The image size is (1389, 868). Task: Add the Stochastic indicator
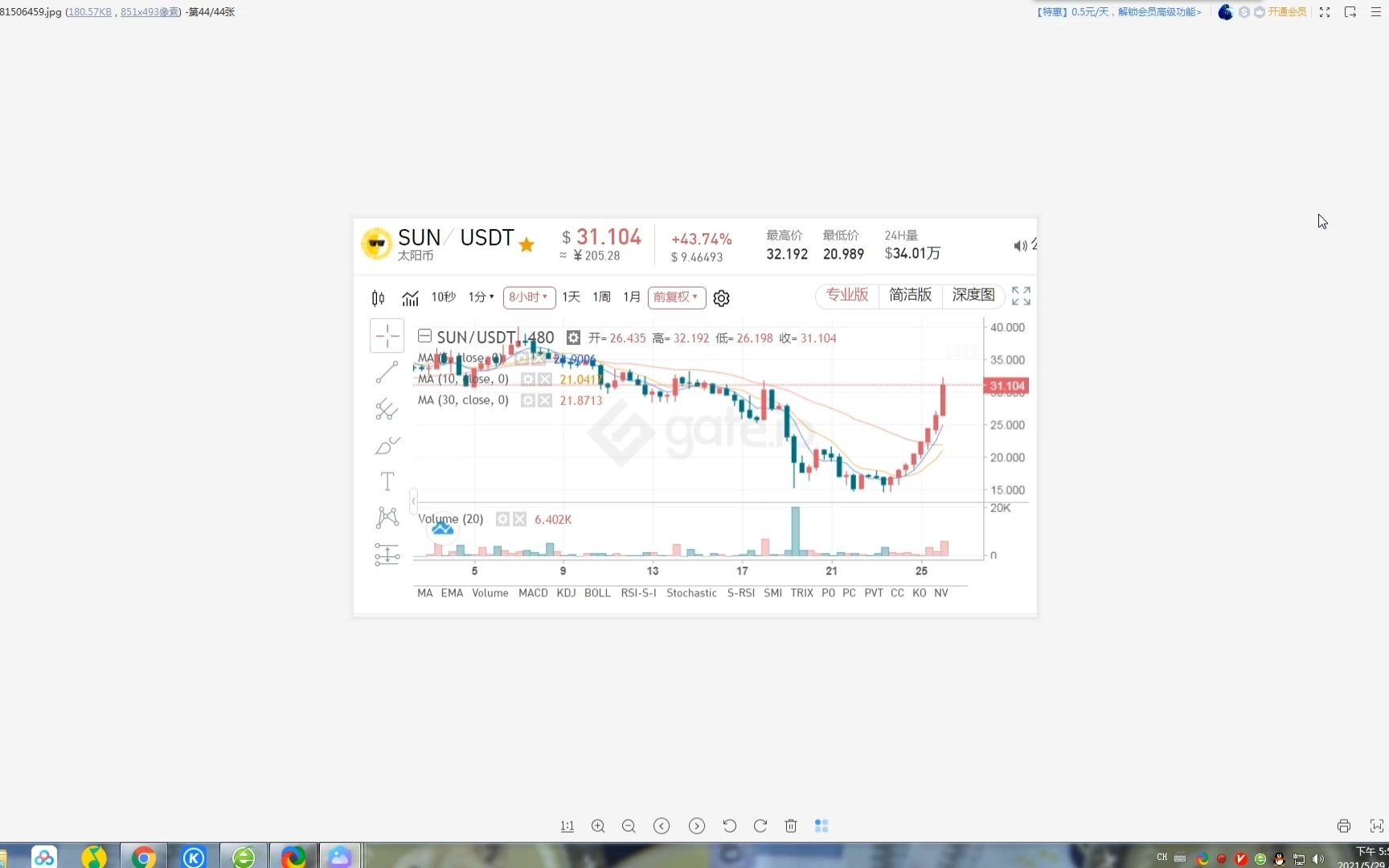[x=691, y=593]
